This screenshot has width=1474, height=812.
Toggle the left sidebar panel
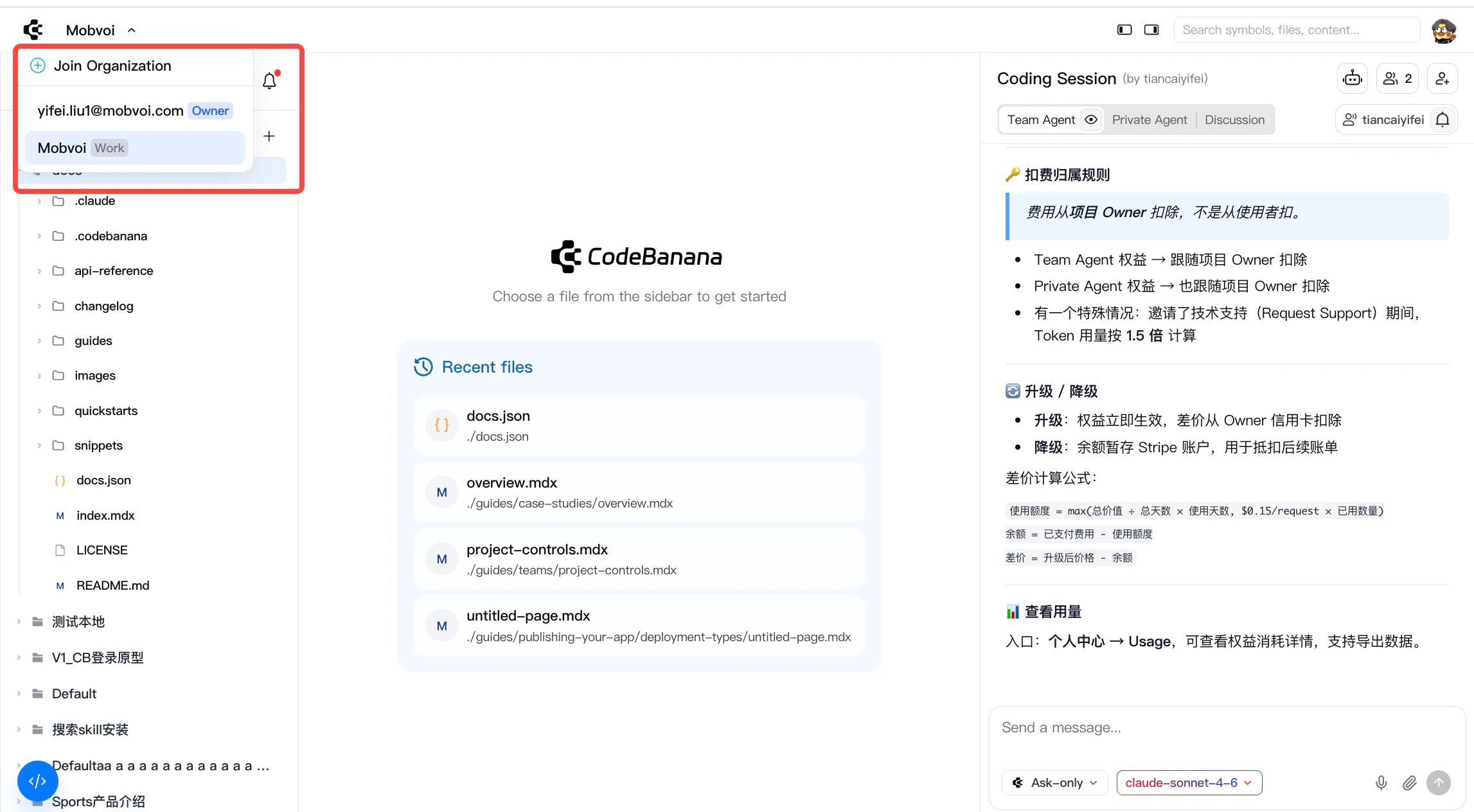coord(1124,30)
